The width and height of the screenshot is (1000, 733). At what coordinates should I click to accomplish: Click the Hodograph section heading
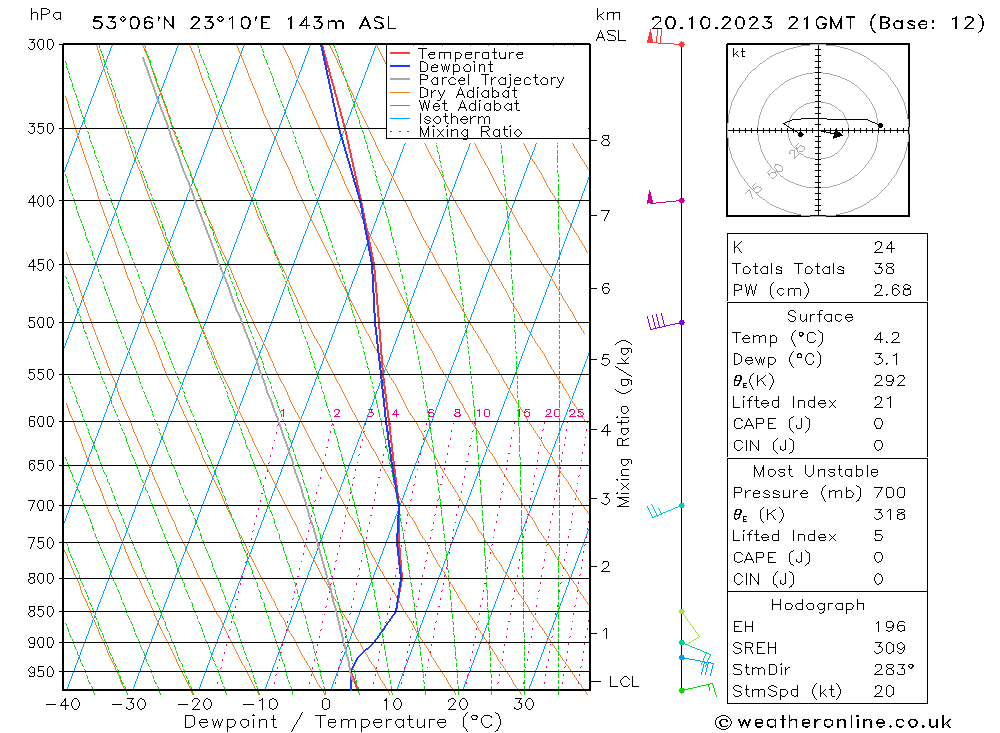[818, 605]
